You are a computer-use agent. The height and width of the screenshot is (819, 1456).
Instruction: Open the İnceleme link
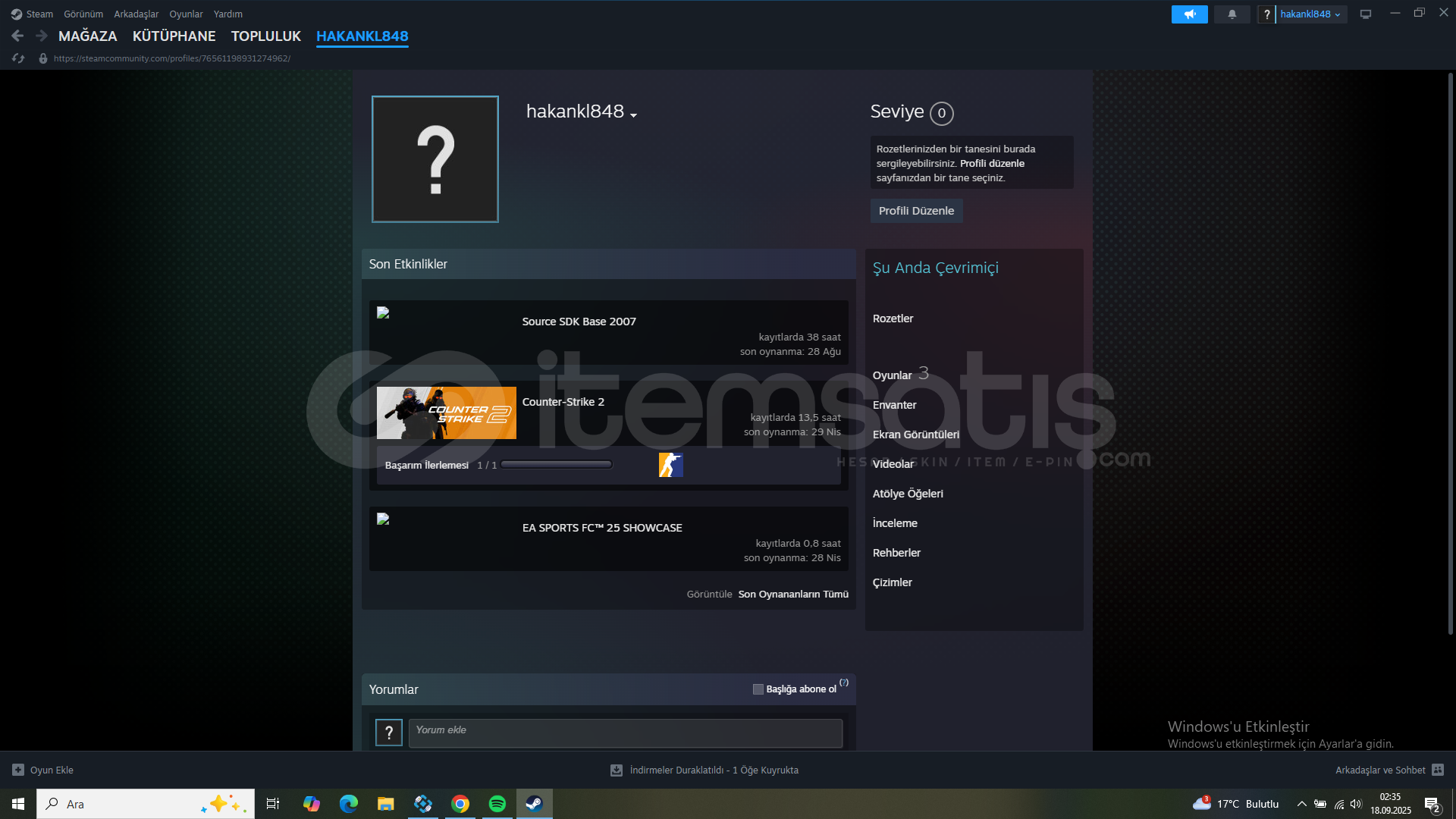tap(896, 523)
